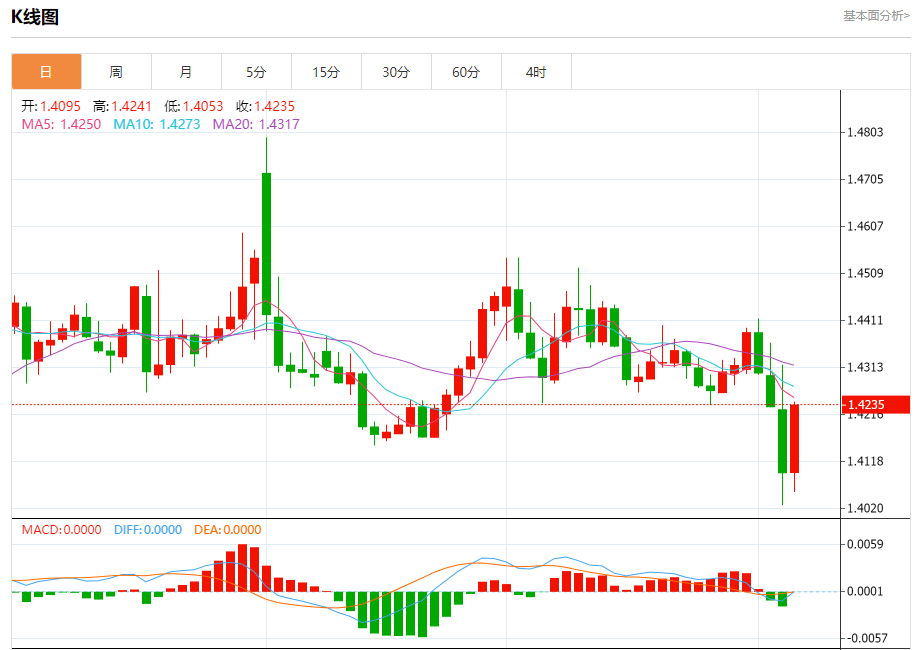
Task: Click the MA5: 1.4250 legend
Action: coord(61,124)
